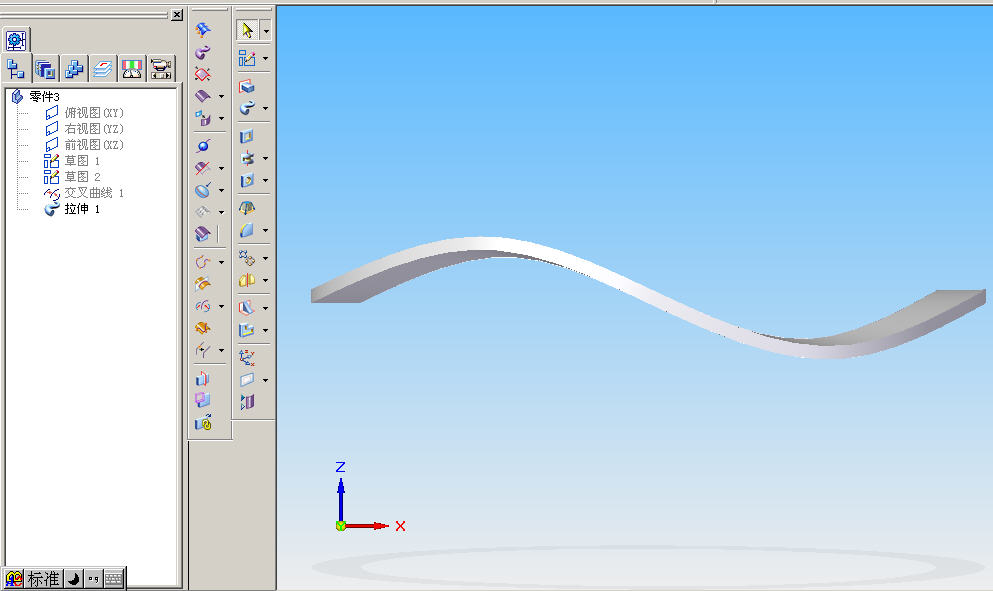The image size is (993, 591).
Task: Click the Rib feature tool
Action: [247, 308]
